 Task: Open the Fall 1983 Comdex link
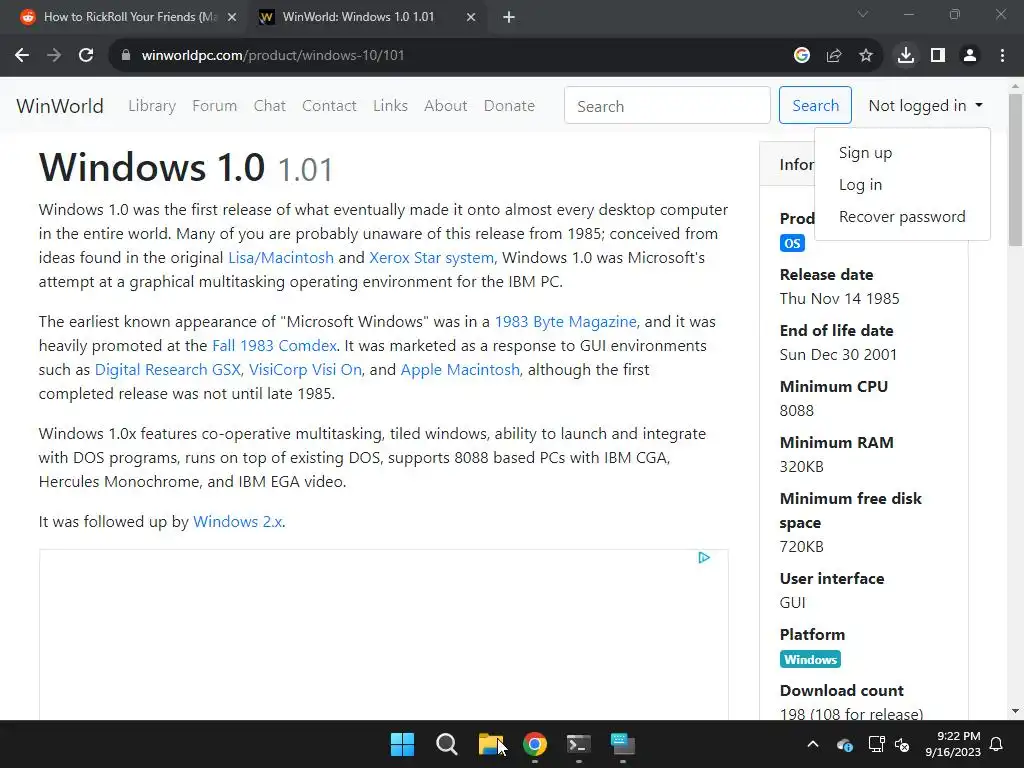click(x=274, y=346)
